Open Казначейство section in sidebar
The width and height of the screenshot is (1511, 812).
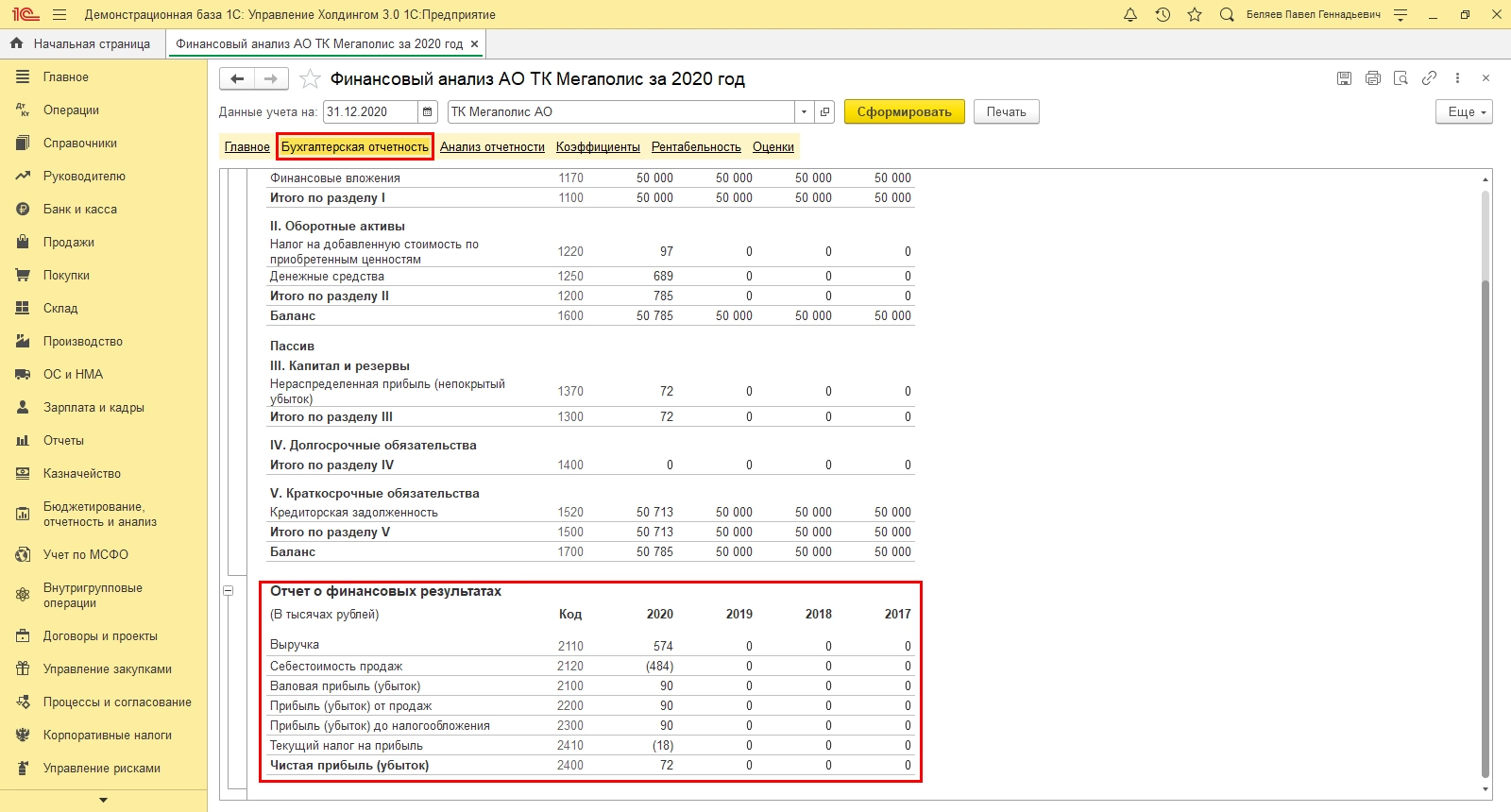point(81,473)
